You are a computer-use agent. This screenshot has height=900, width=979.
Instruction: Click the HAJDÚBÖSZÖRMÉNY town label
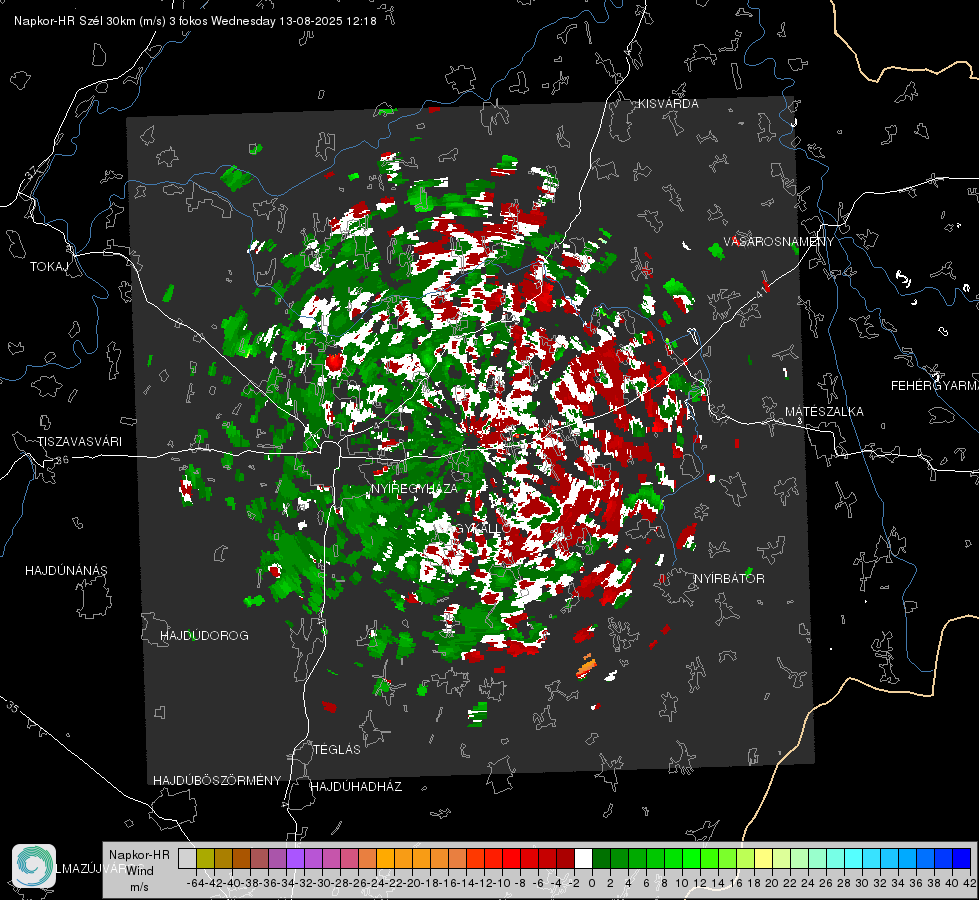coord(217,781)
